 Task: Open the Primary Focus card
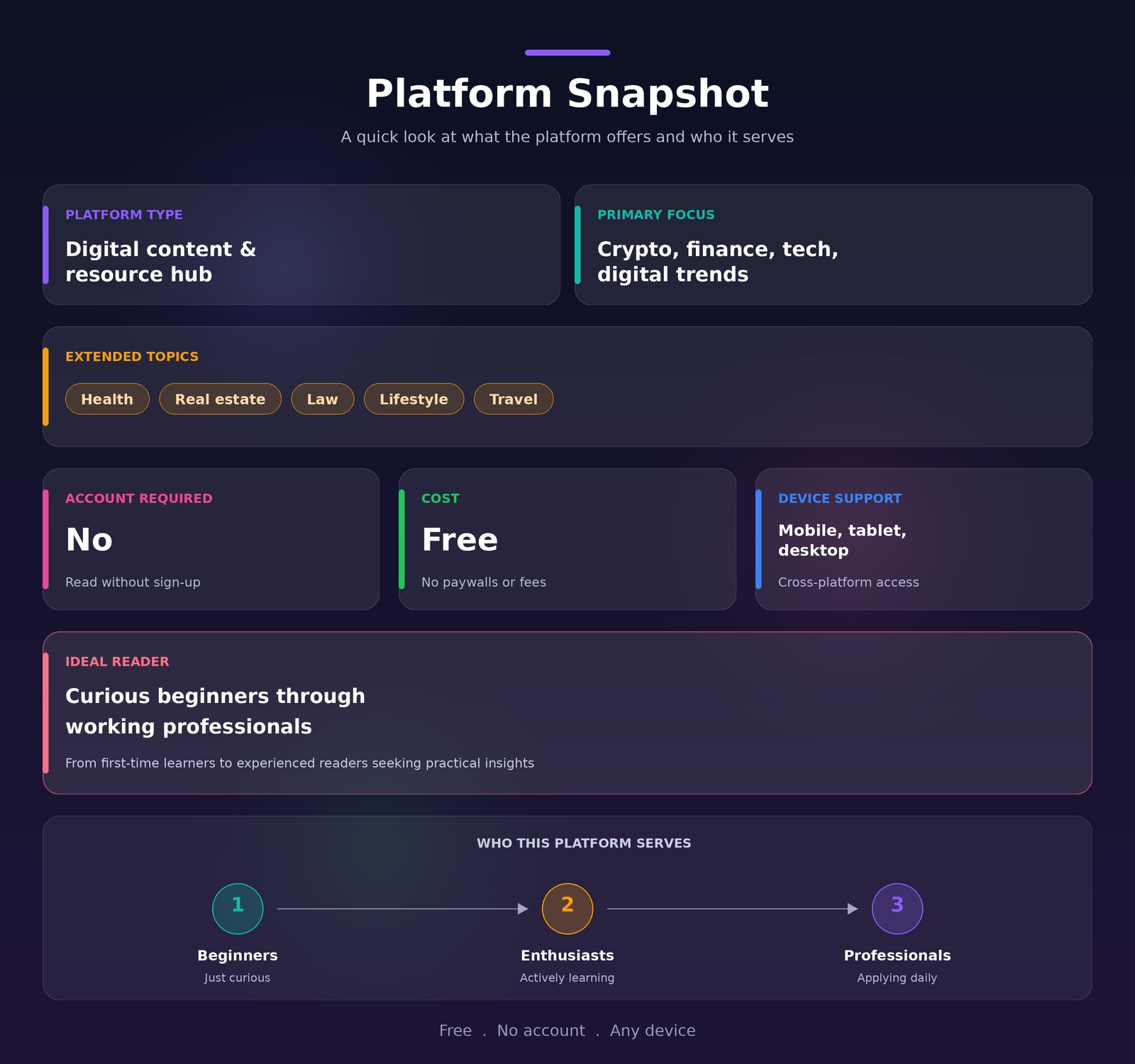click(x=834, y=245)
